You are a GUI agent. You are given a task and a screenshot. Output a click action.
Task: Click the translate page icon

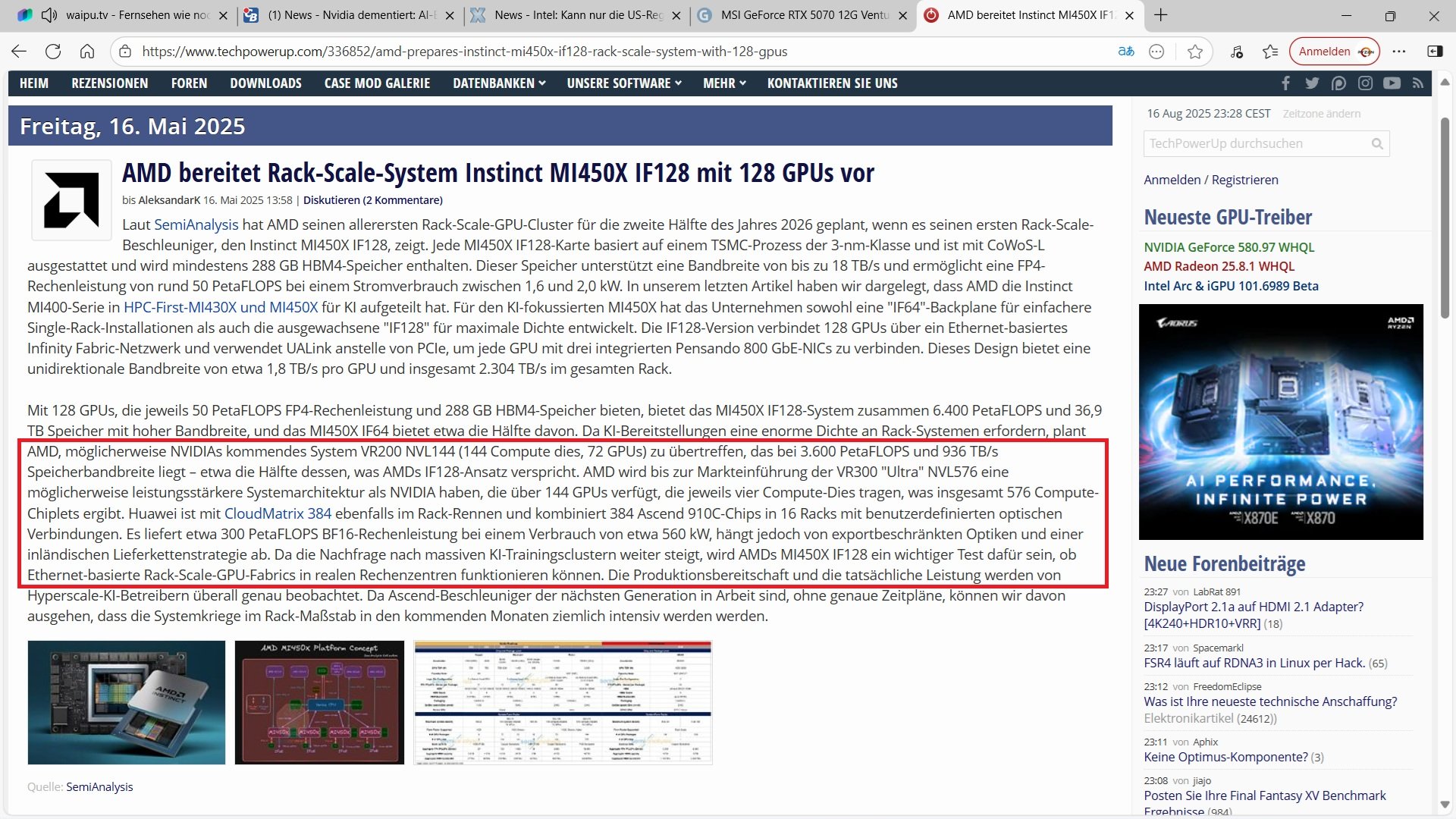pyautogui.click(x=1126, y=52)
